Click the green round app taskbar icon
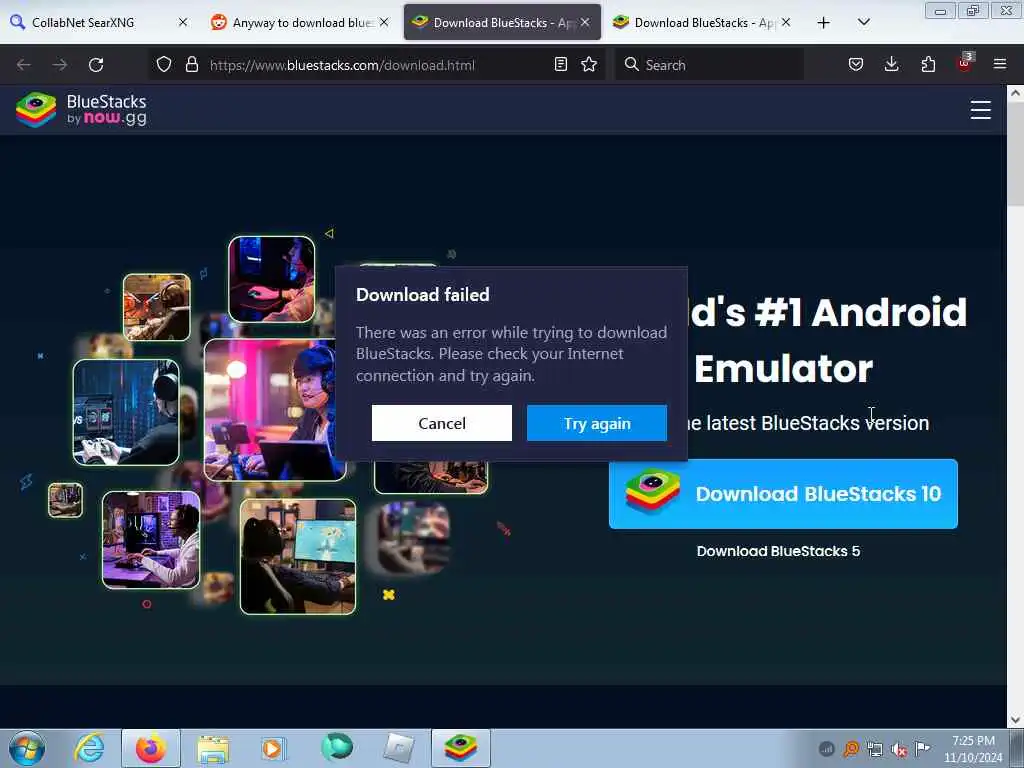 tap(337, 747)
